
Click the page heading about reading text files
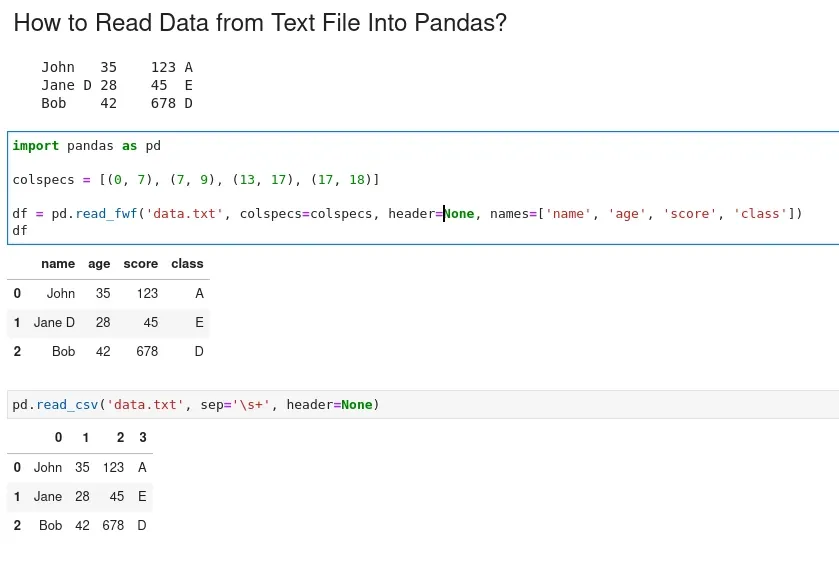pyautogui.click(x=260, y=23)
